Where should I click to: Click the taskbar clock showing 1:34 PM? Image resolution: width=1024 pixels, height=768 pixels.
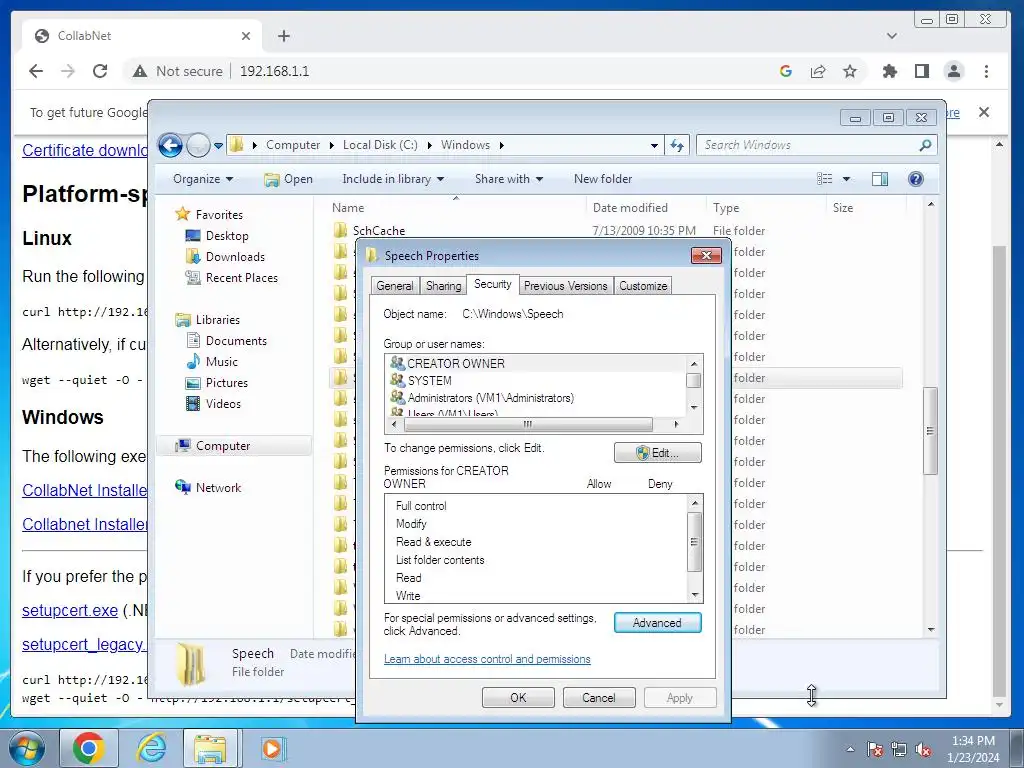[x=972, y=749]
